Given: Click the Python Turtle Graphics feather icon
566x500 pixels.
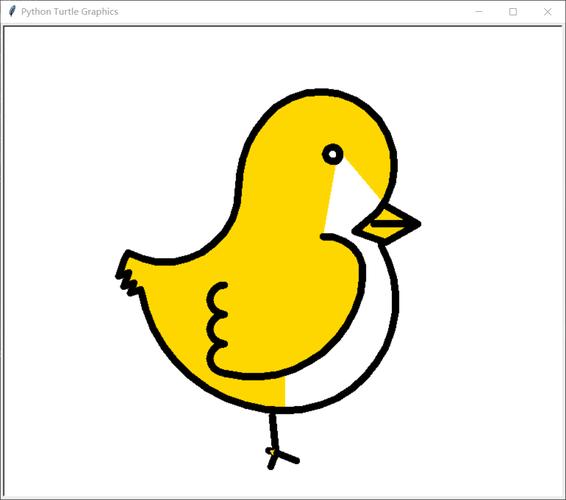Looking at the screenshot, I should 12,11.
